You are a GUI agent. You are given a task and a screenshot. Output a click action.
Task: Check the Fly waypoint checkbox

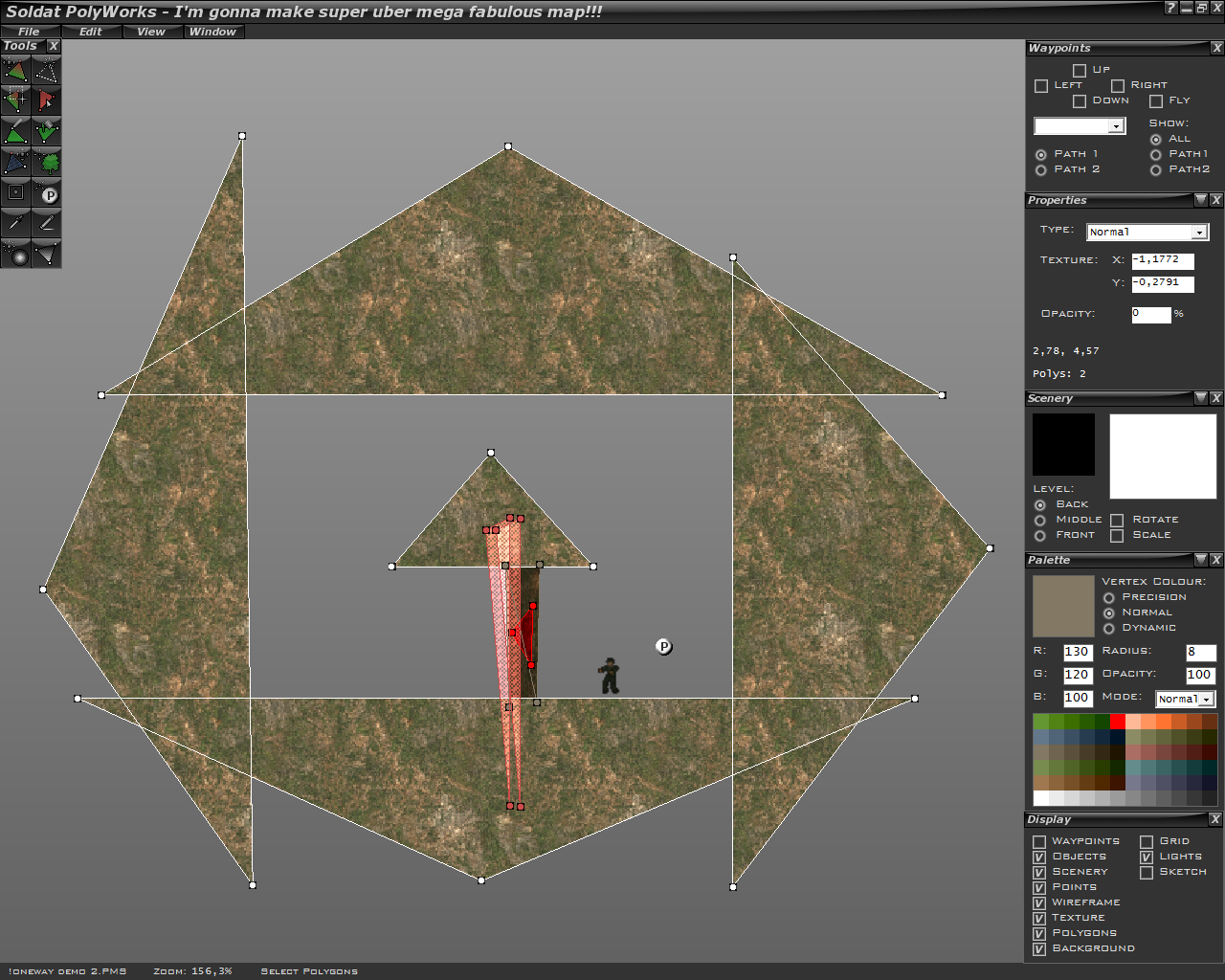tap(1156, 101)
